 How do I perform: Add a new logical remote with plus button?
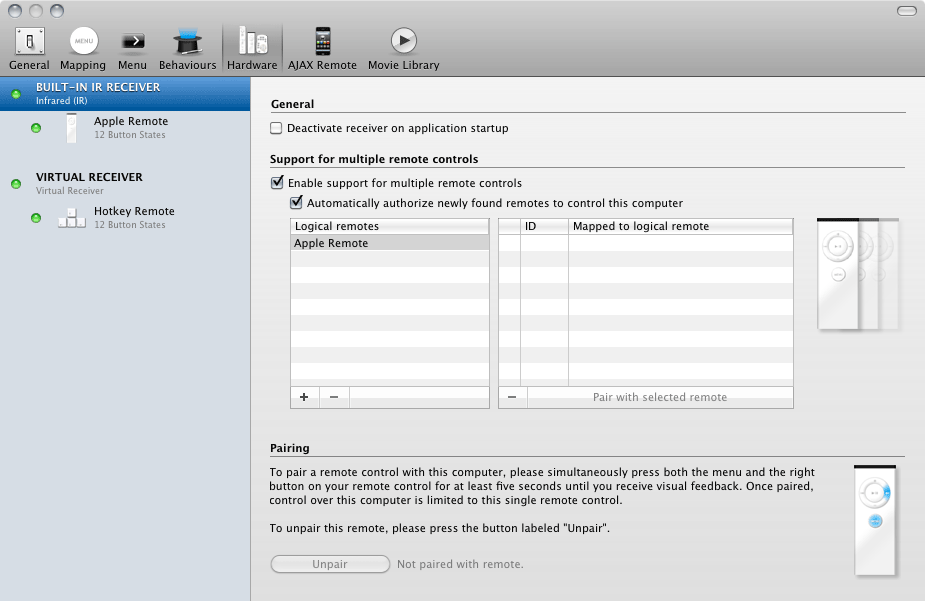click(x=304, y=397)
